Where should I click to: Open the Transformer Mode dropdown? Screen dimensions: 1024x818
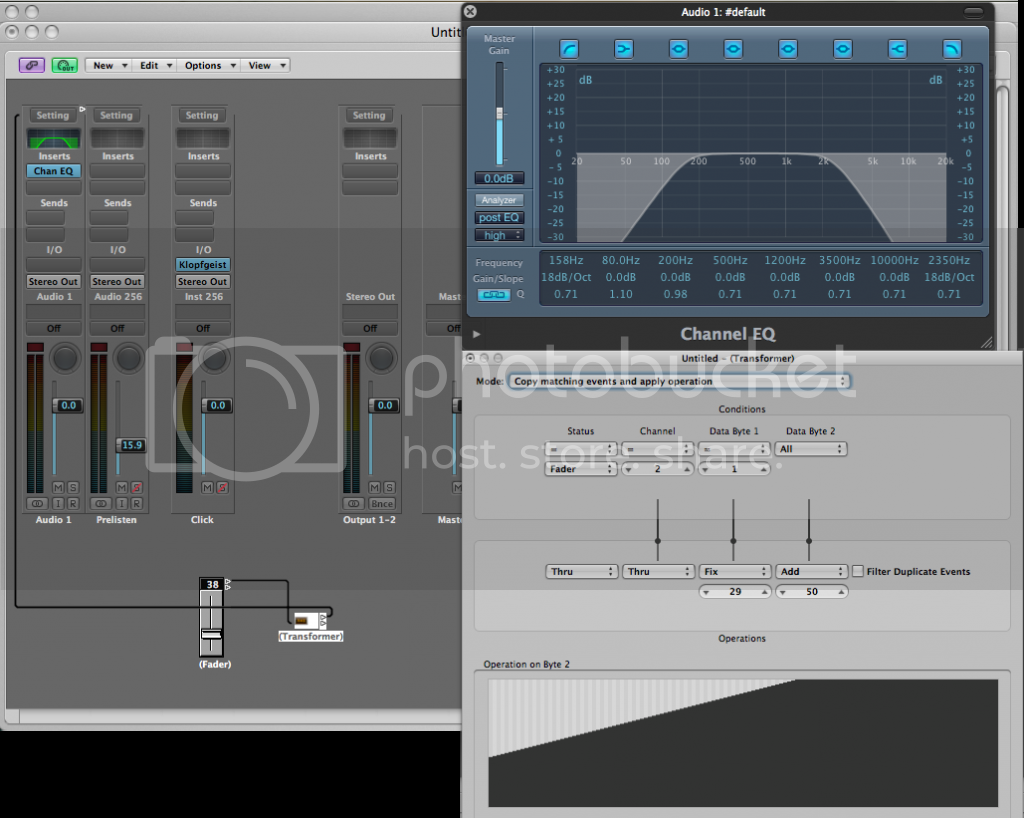point(679,381)
